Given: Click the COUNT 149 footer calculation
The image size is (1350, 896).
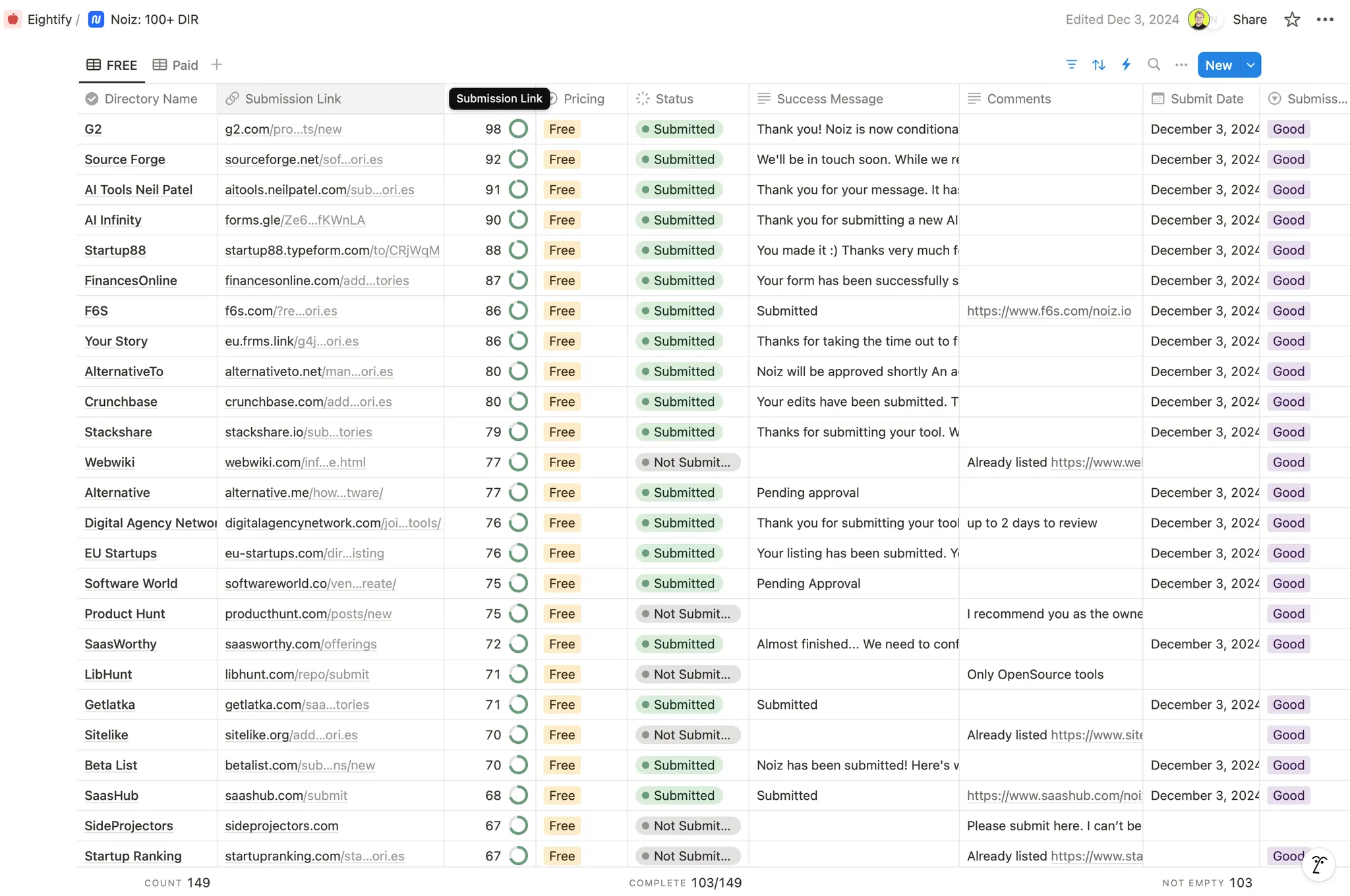Looking at the screenshot, I should click(177, 883).
